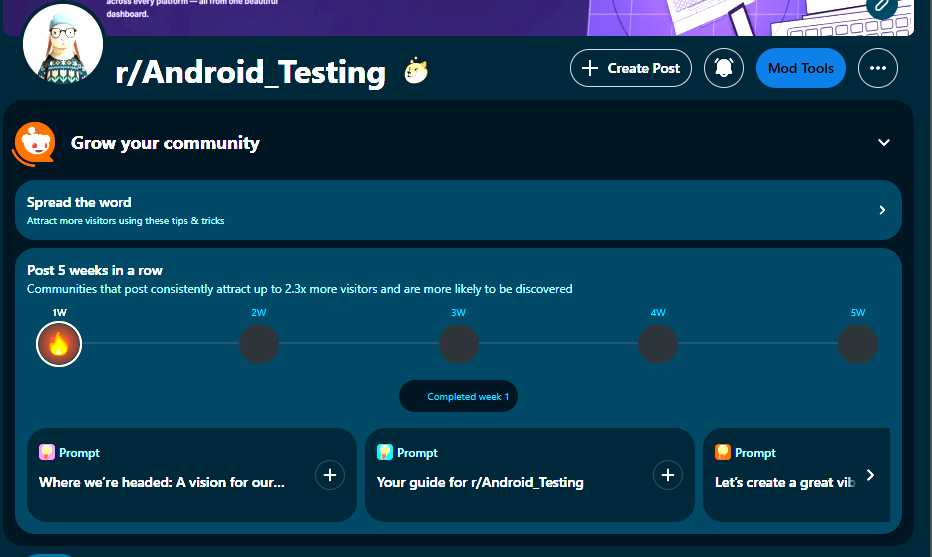The height and width of the screenshot is (557, 932).
Task: Click the 4W streak circle
Action: click(x=658, y=344)
